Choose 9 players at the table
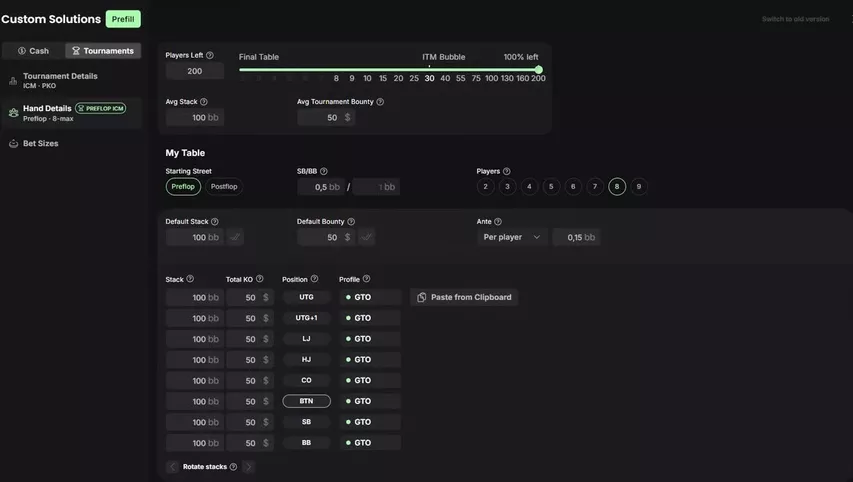Image resolution: width=853 pixels, height=482 pixels. [x=639, y=187]
